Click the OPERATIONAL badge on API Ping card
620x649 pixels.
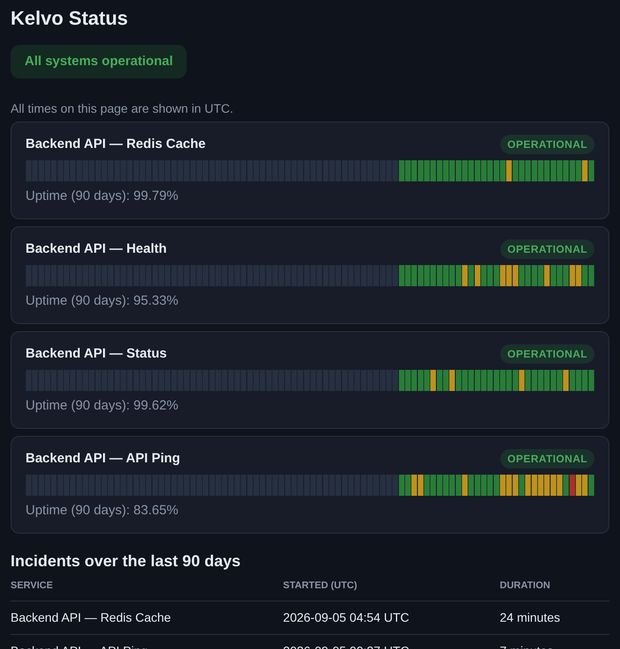point(547,458)
